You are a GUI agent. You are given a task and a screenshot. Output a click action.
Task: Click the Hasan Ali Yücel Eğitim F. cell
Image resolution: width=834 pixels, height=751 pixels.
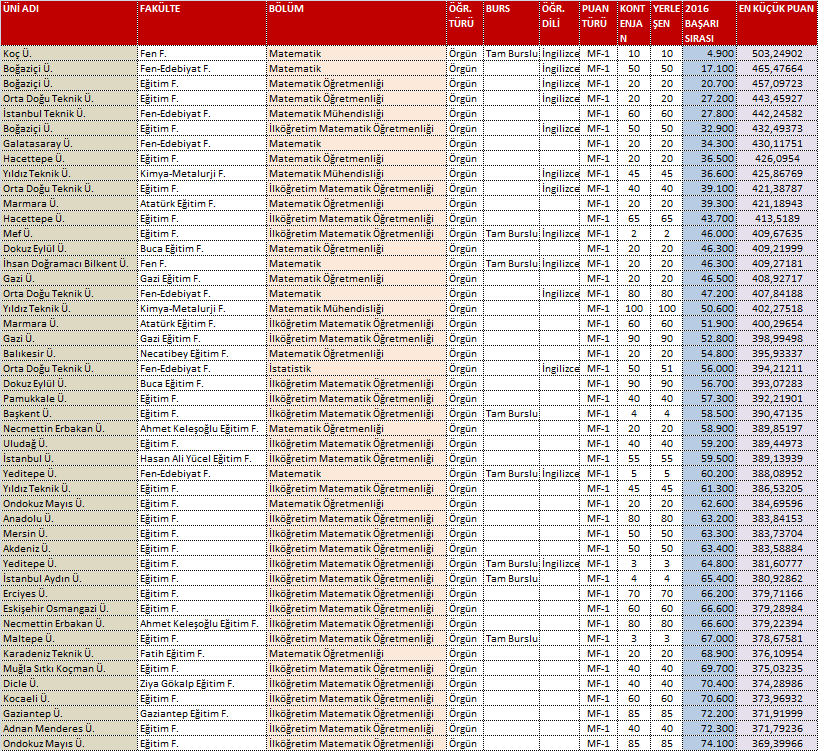point(202,458)
